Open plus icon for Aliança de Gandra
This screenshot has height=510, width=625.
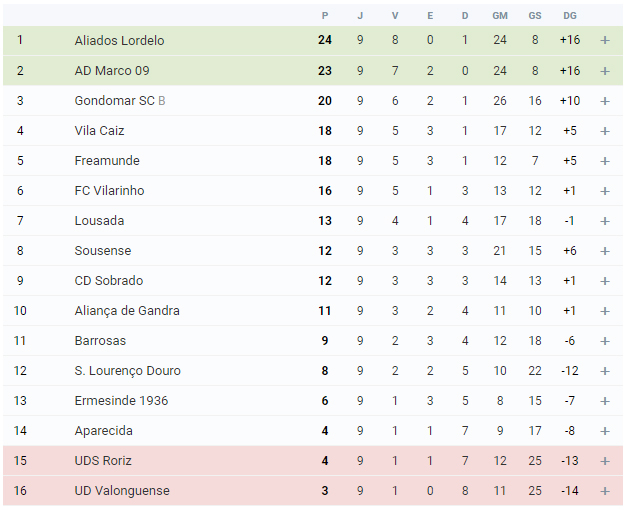tap(605, 311)
